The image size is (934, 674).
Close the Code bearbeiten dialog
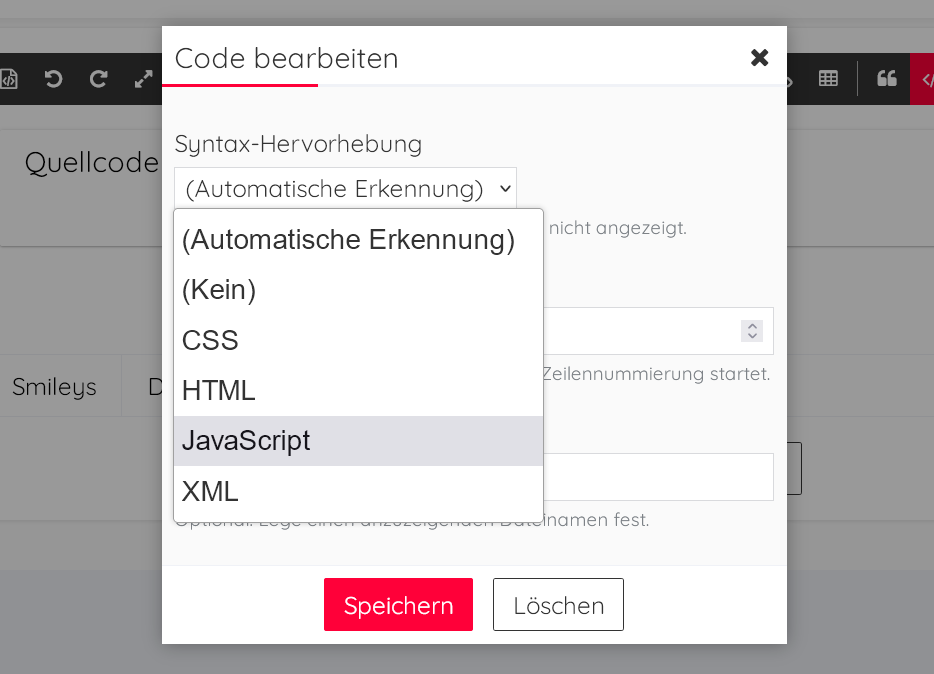pos(759,58)
